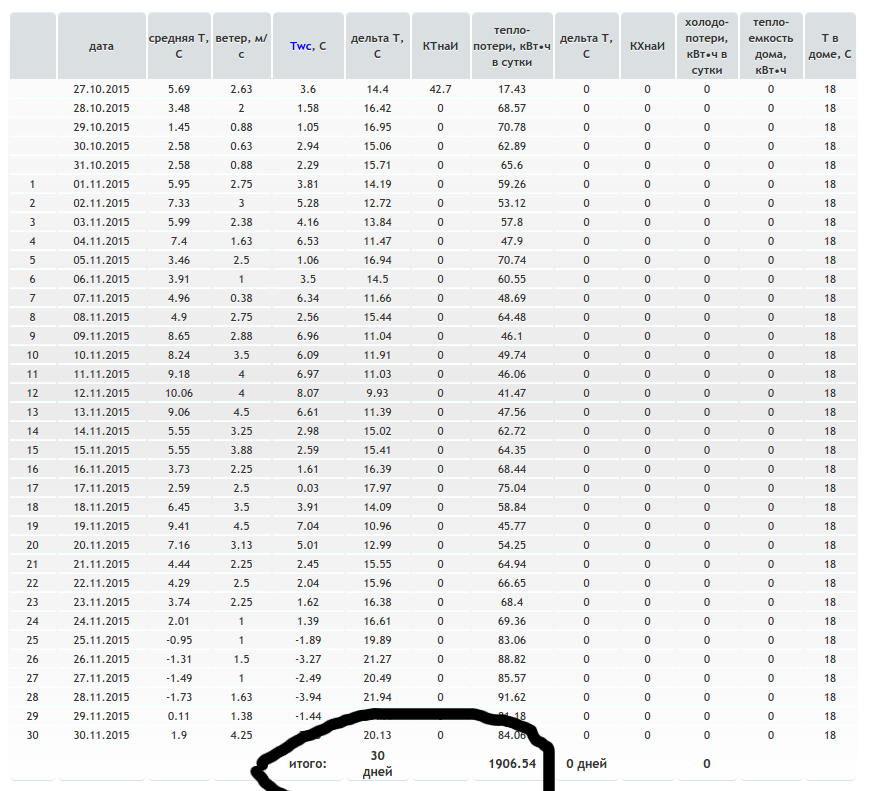Select the 'КТнаИ' column header

click(x=440, y=46)
